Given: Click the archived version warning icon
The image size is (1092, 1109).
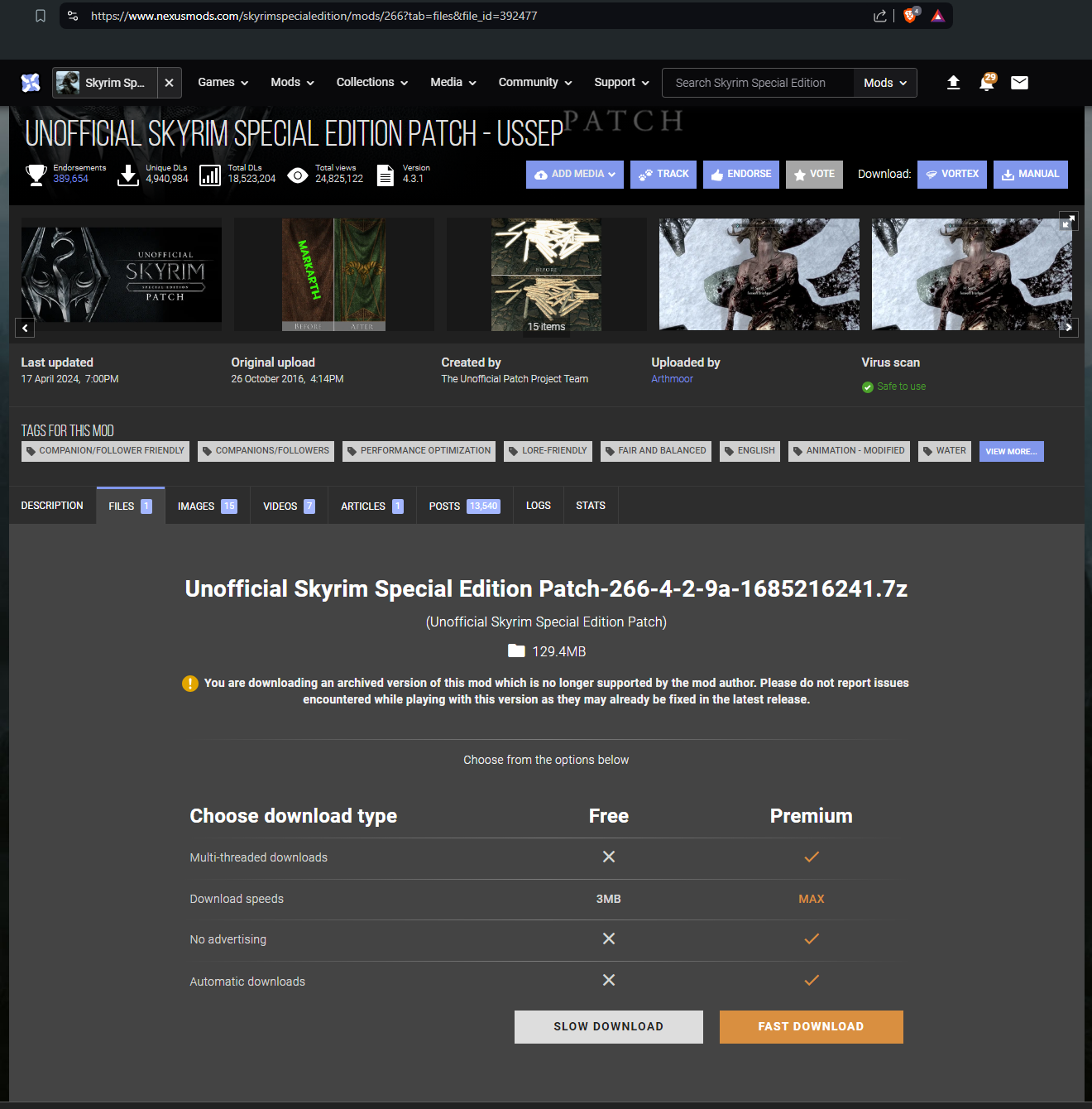Looking at the screenshot, I should [190, 684].
